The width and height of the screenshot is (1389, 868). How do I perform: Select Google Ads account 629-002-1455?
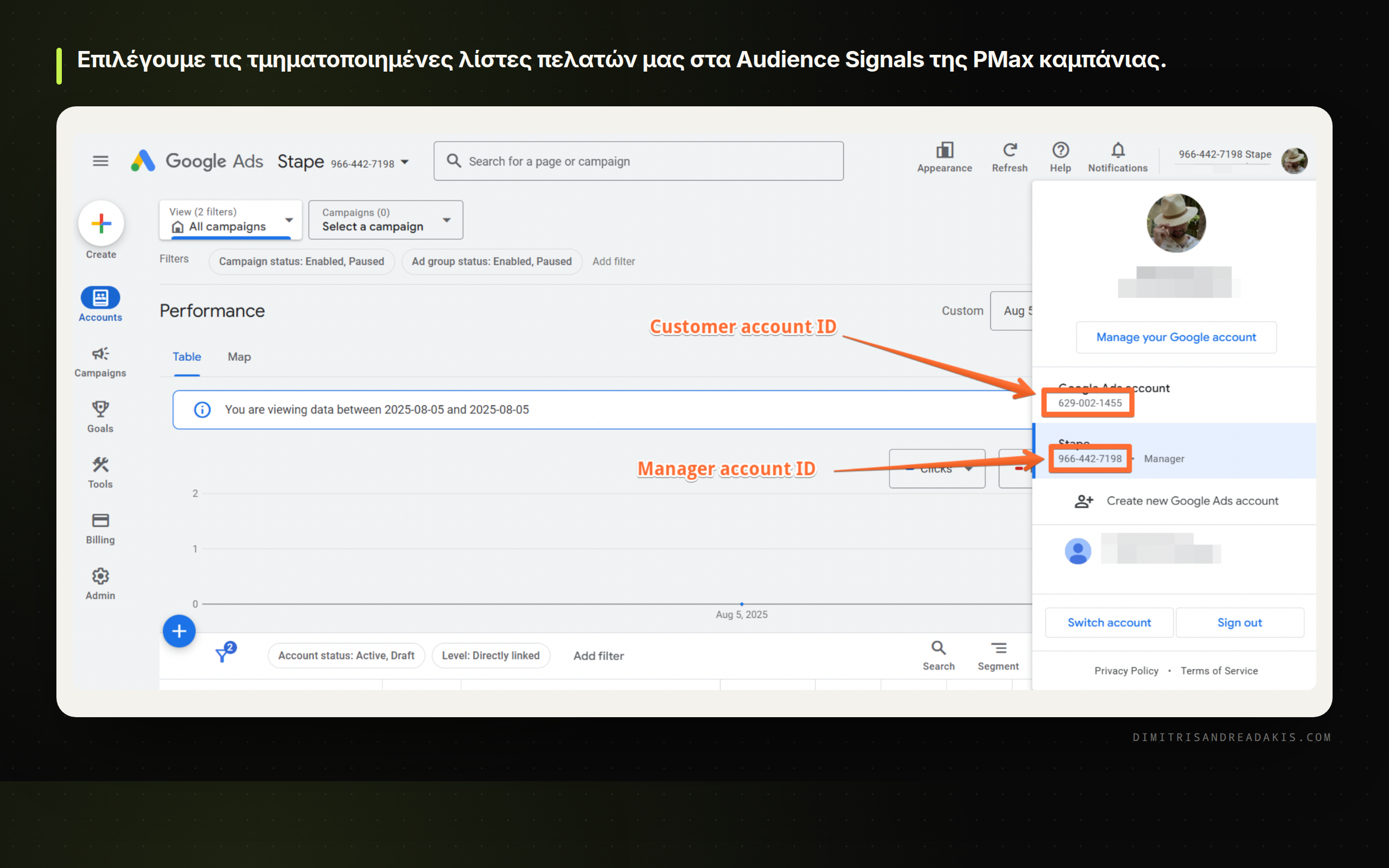coord(1174,395)
